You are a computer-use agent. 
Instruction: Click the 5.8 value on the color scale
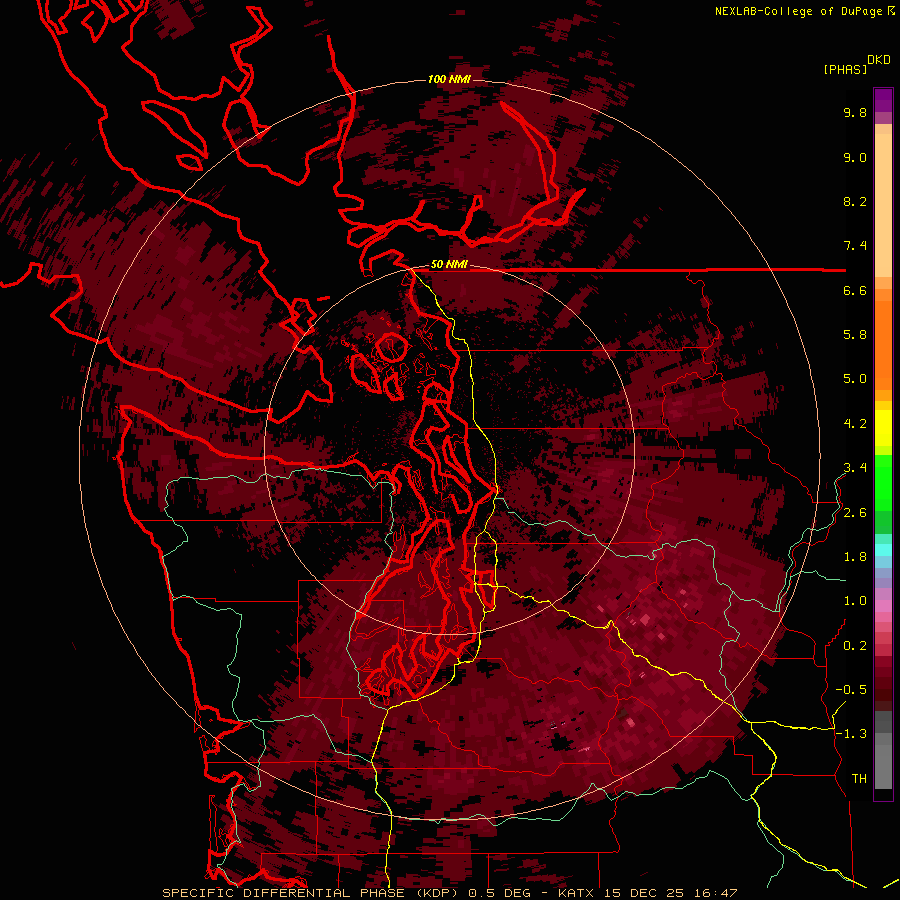tap(855, 335)
